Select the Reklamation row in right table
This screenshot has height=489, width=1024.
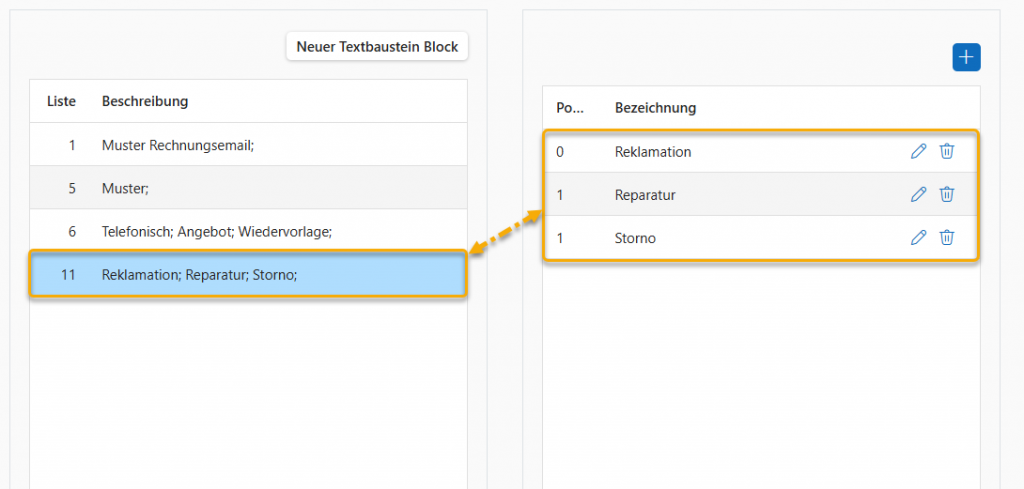click(x=653, y=152)
